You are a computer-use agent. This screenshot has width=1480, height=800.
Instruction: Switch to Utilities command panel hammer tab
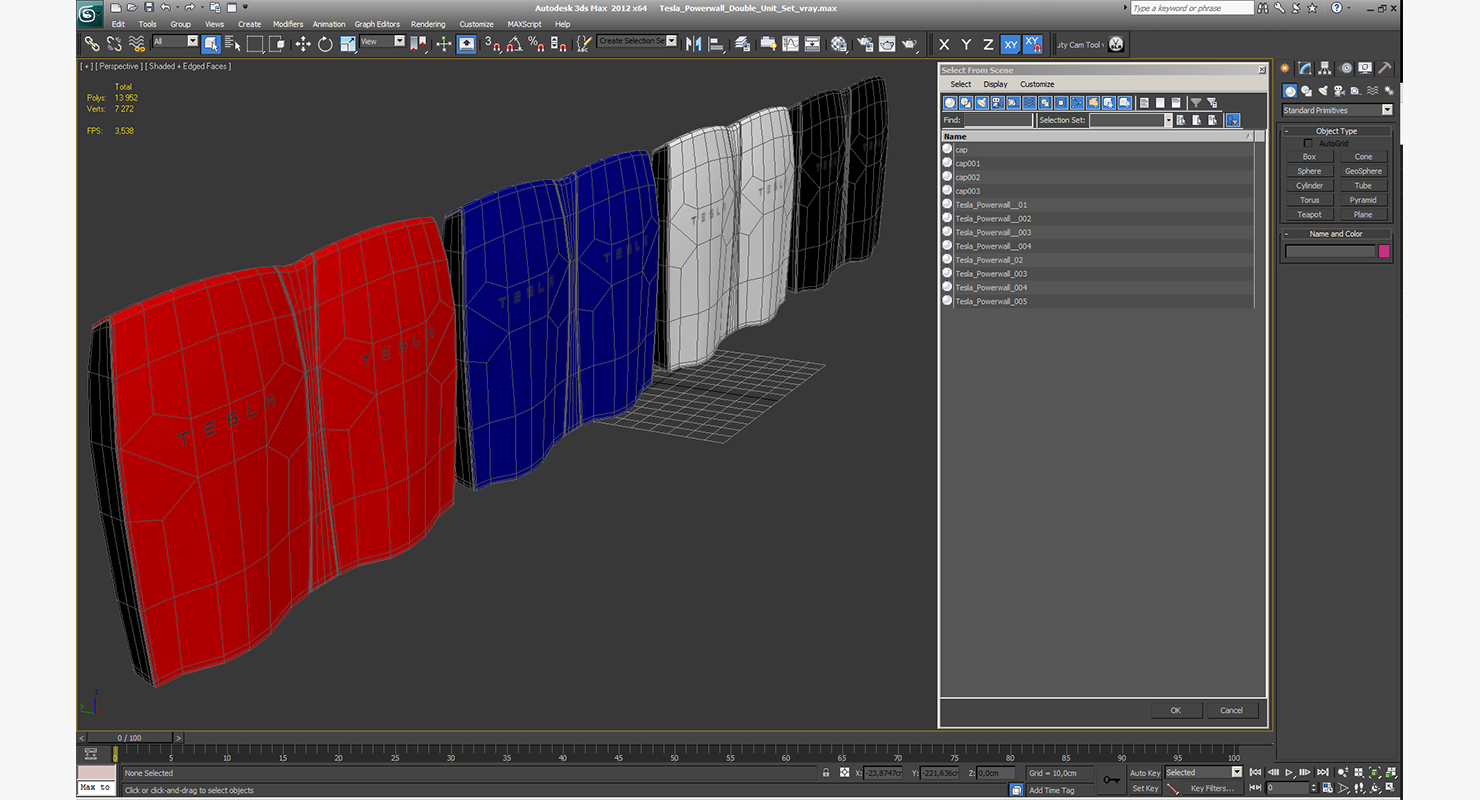[x=1385, y=68]
